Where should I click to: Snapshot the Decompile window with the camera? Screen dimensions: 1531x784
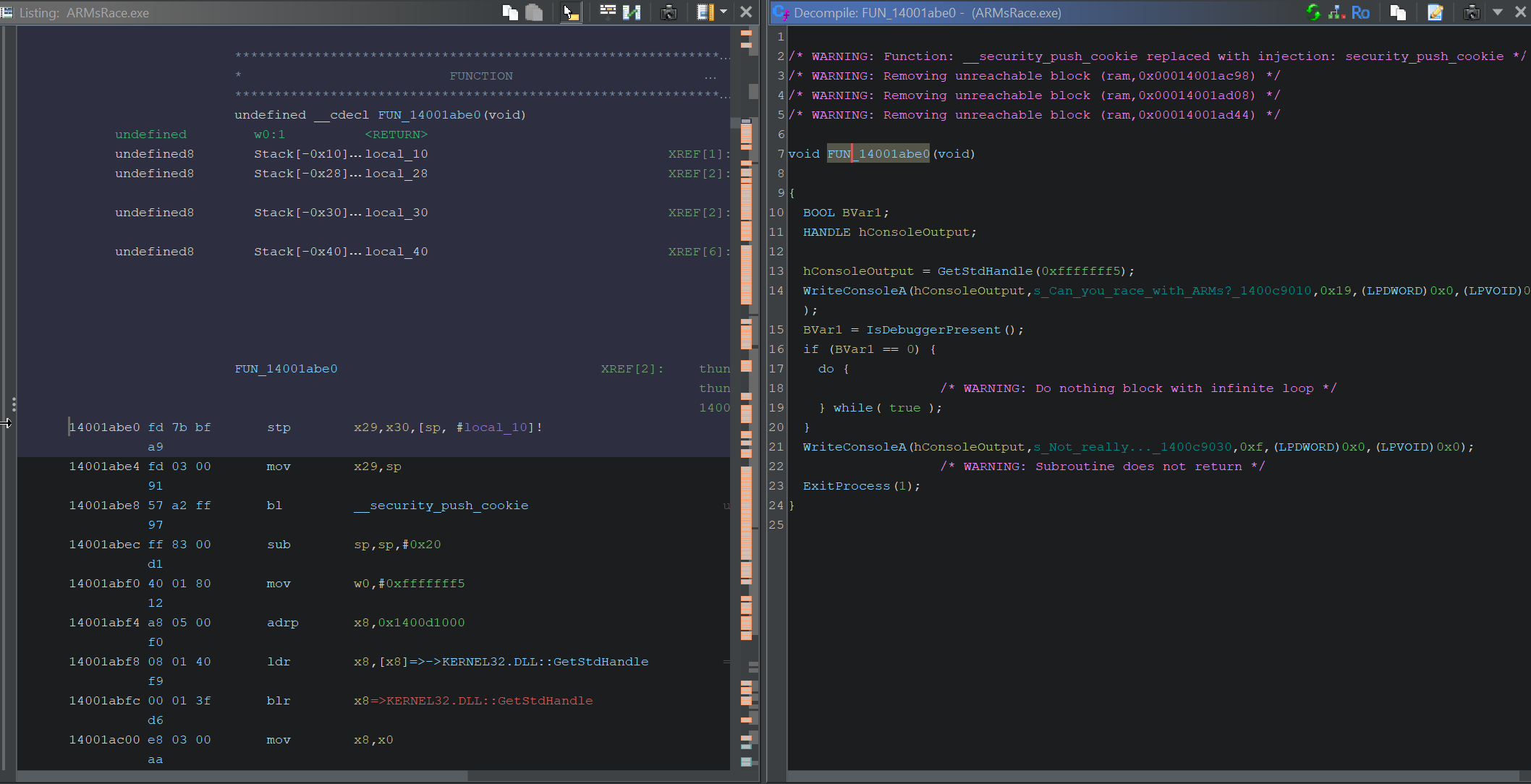(x=1472, y=12)
